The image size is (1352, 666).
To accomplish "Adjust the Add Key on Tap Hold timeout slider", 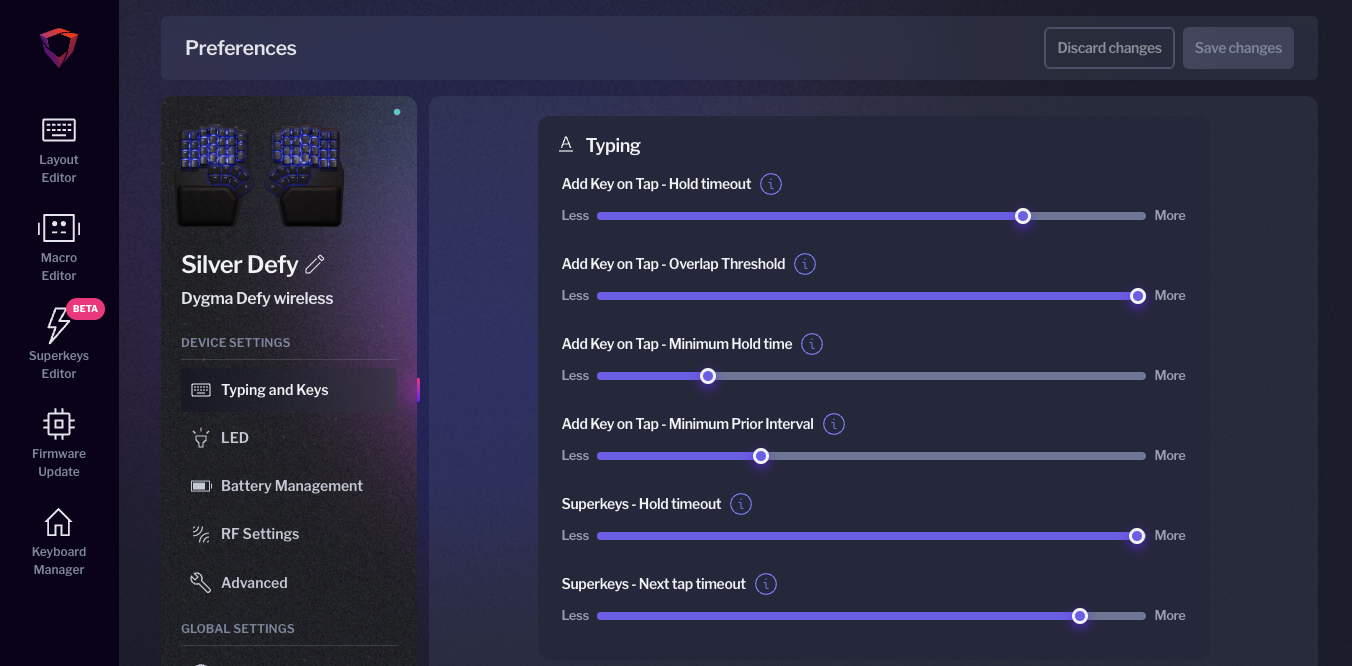I will point(1022,216).
